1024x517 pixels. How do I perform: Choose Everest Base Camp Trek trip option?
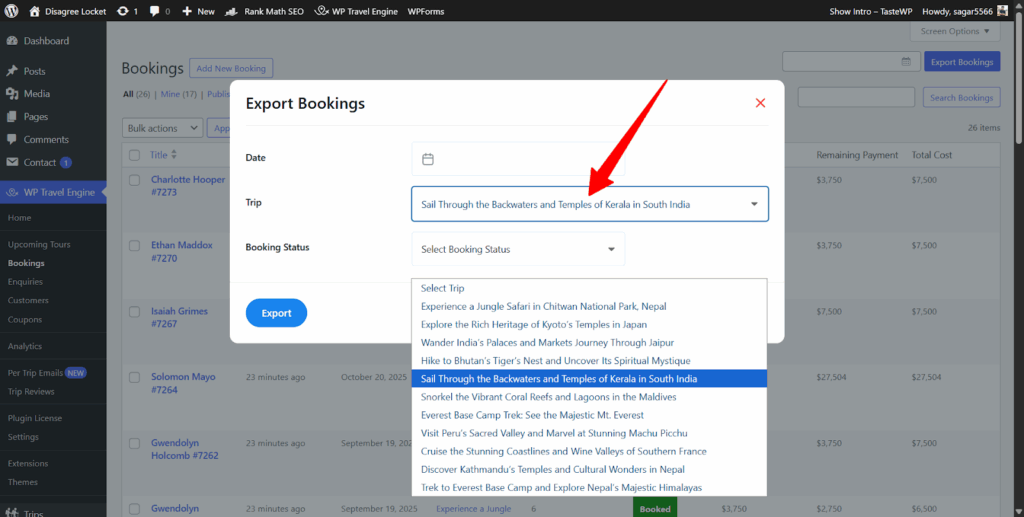coord(532,415)
